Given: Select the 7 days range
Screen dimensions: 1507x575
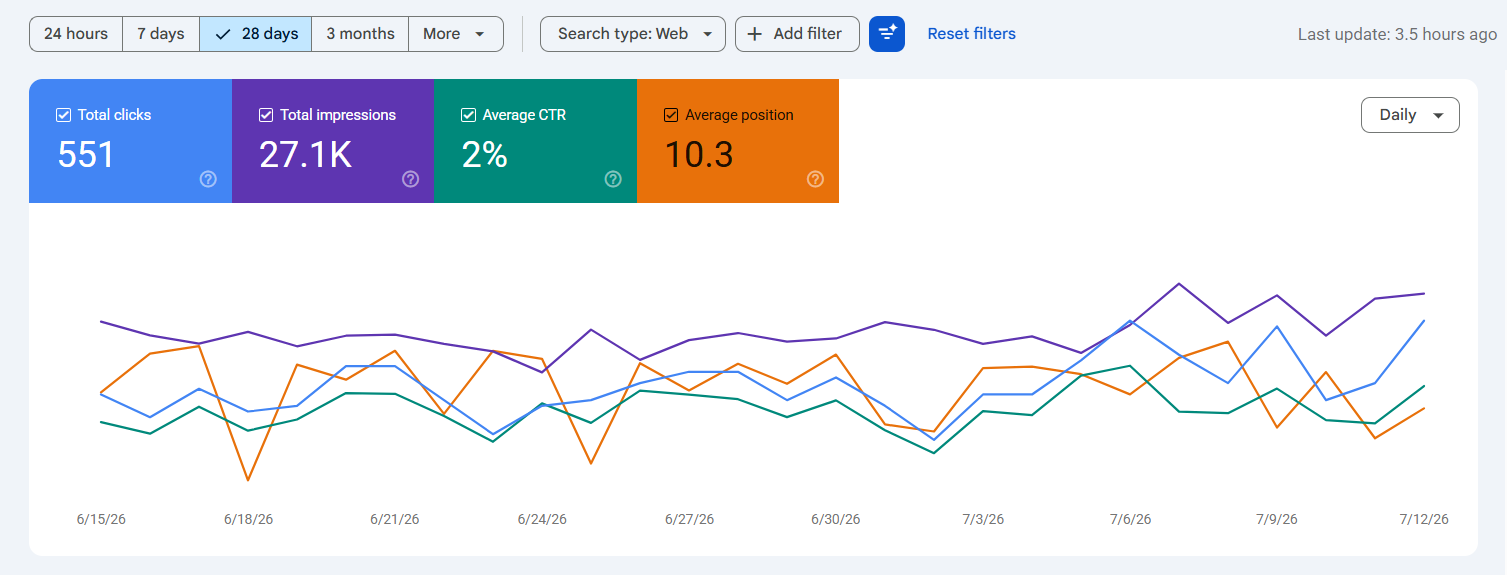Looking at the screenshot, I should click(x=161, y=34).
